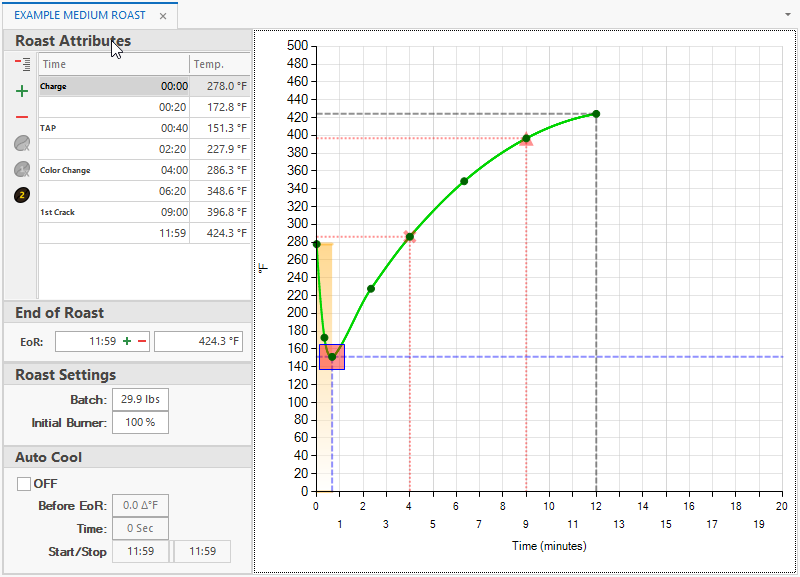The height and width of the screenshot is (577, 800).
Task: Click the EoR temperature field
Action: [x=198, y=342]
